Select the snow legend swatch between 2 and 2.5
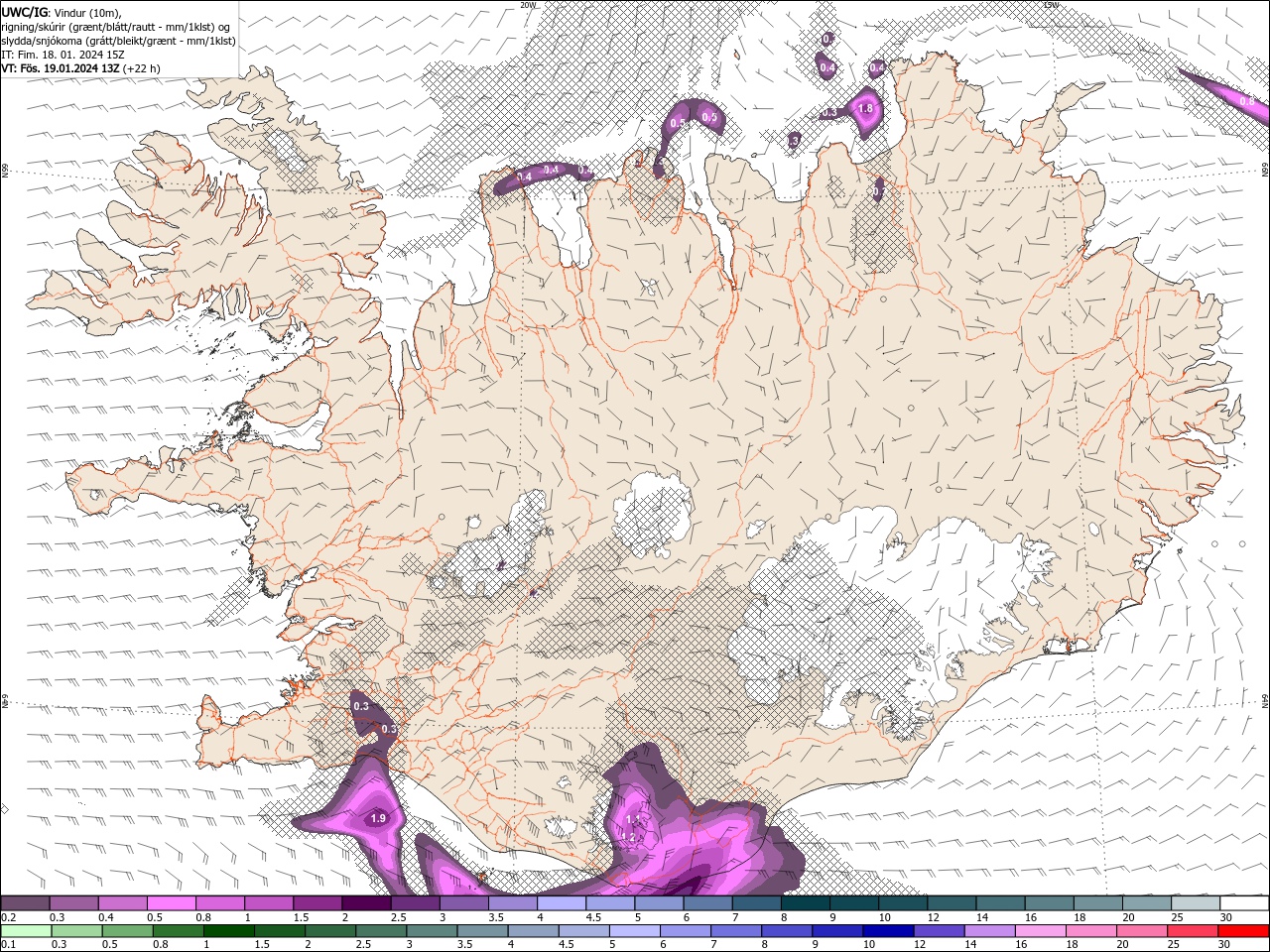1270x952 pixels. [366, 903]
